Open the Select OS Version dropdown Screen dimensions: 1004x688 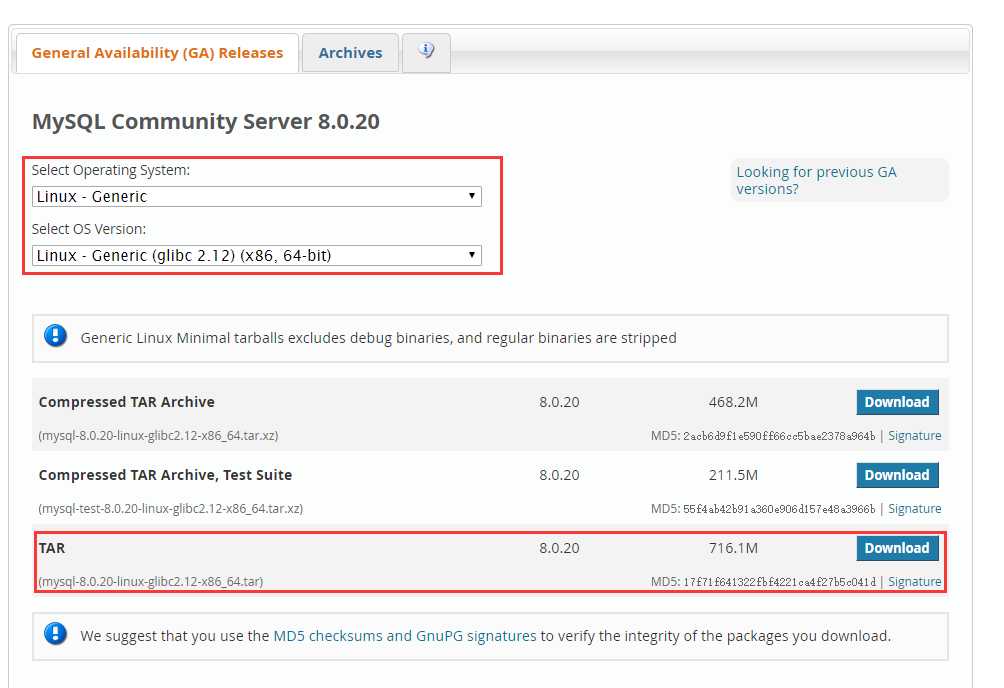click(x=256, y=255)
